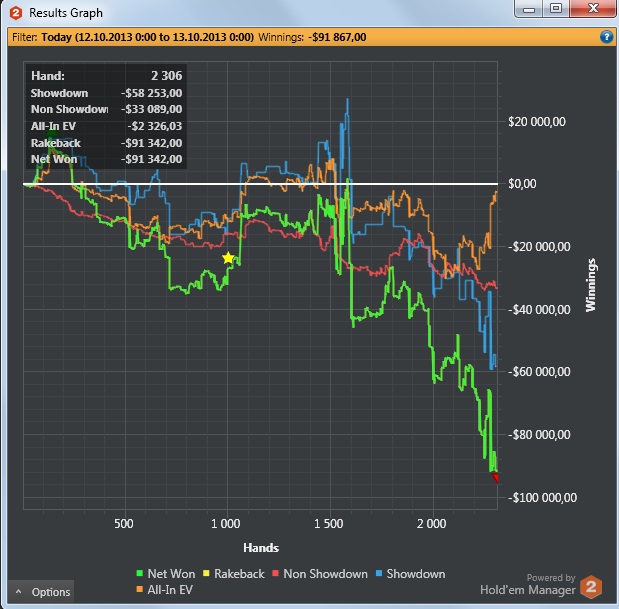This screenshot has height=609, width=619.
Task: Click the Net Won -$91 342,00 tooltip row
Action: click(x=107, y=159)
